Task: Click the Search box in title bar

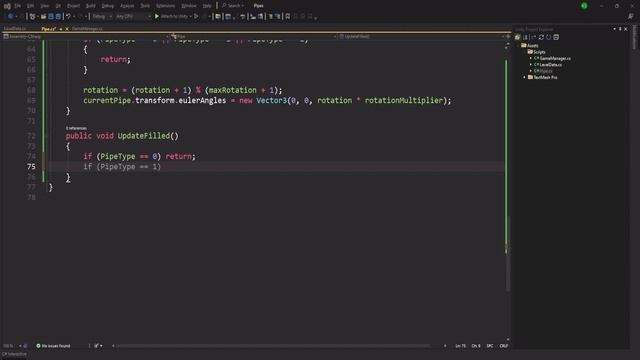Action: [233, 6]
